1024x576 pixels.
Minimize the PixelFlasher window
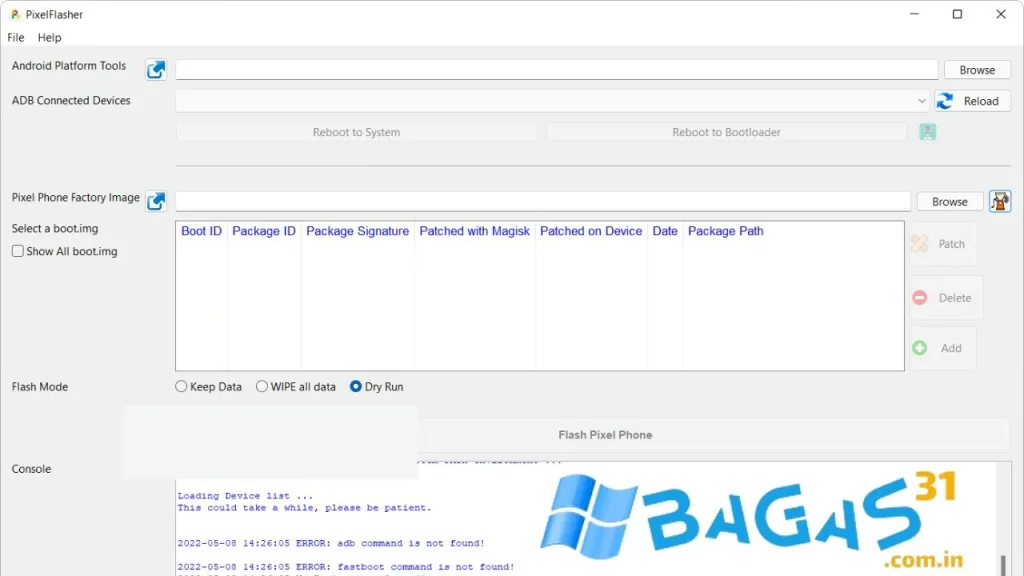[914, 14]
